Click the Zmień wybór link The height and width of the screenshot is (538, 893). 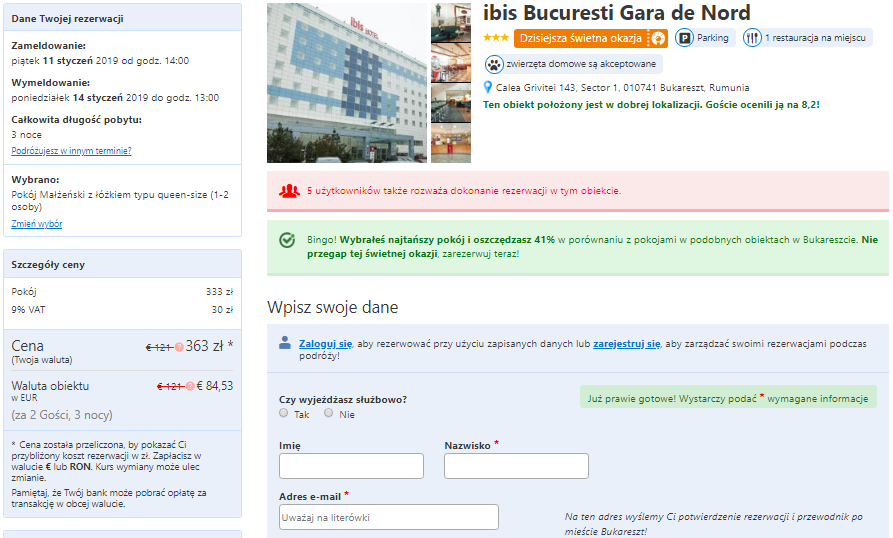click(x=36, y=224)
